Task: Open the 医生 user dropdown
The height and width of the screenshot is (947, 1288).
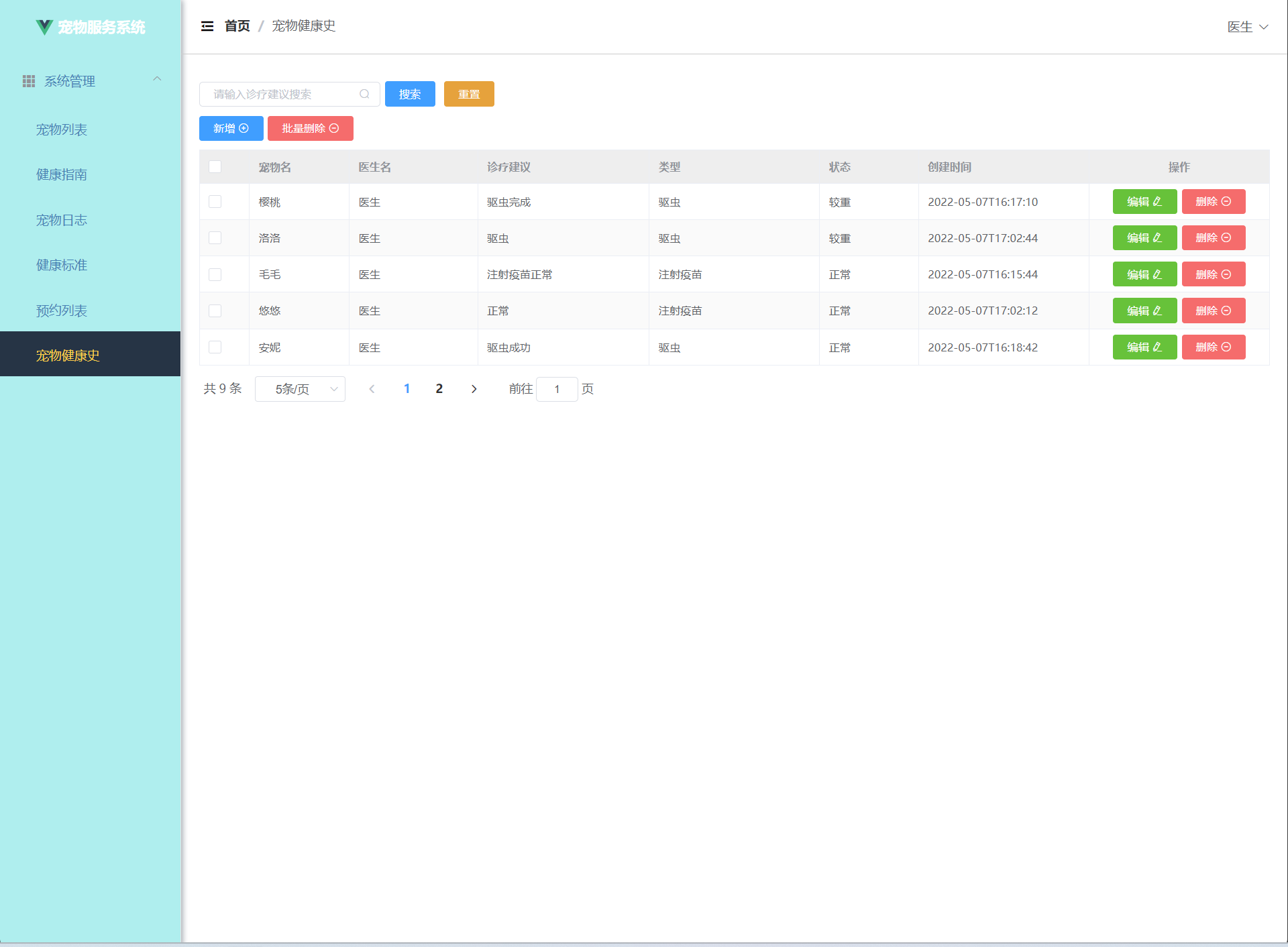Action: tap(1247, 27)
